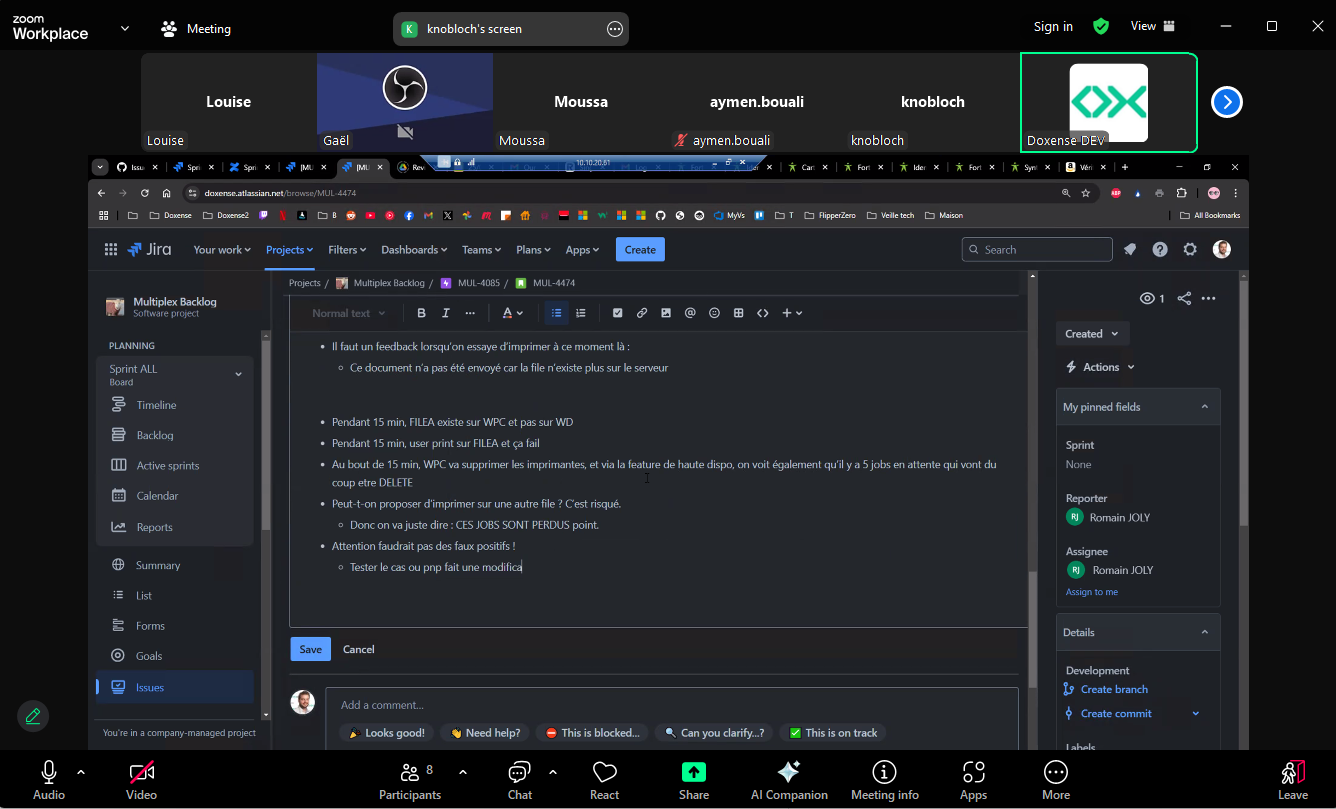Click the Sign in link
This screenshot has width=1336, height=809.
click(x=1053, y=27)
